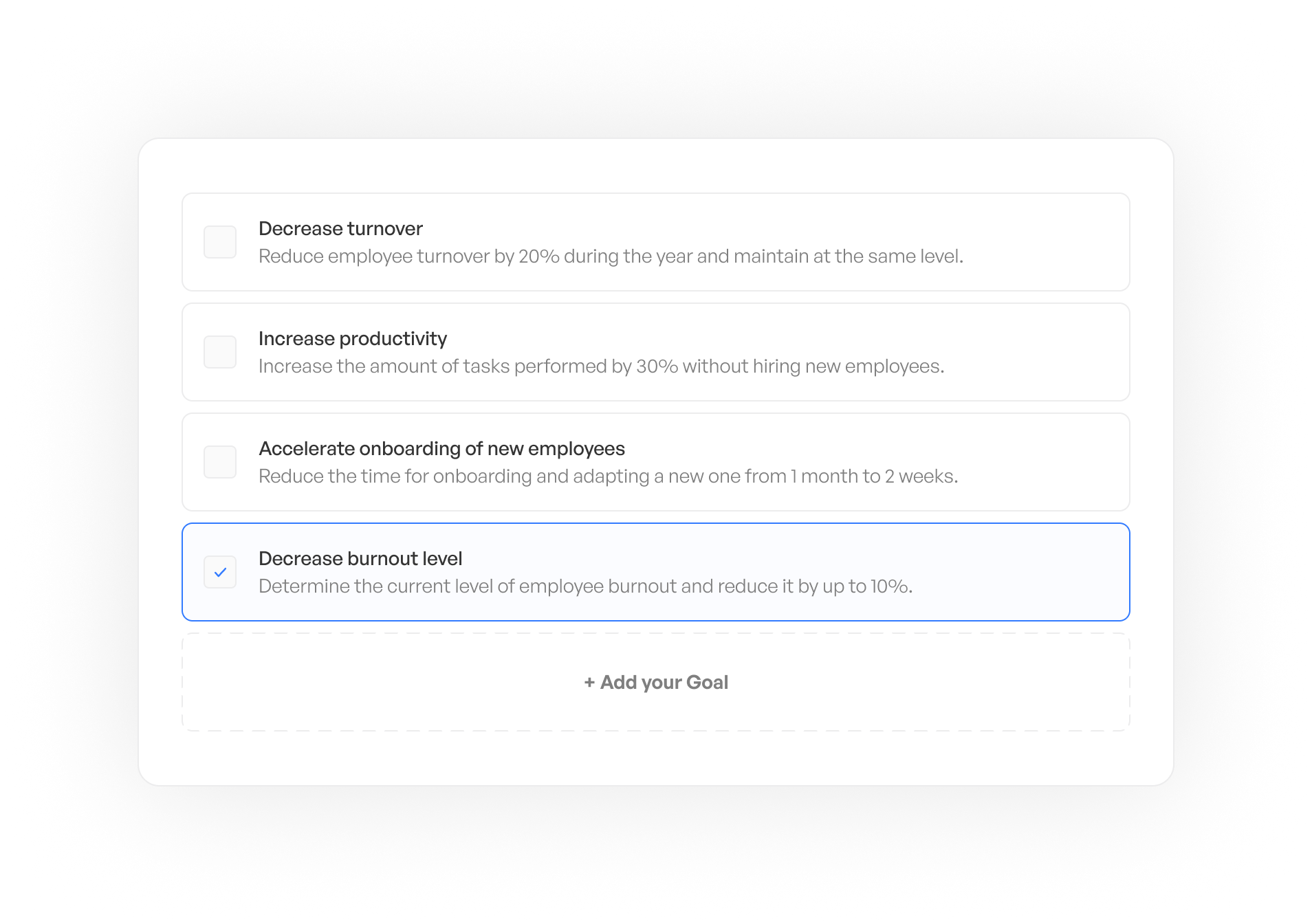Click the description about reducing turnover by 20%
The height and width of the screenshot is (924, 1312).
(x=611, y=256)
